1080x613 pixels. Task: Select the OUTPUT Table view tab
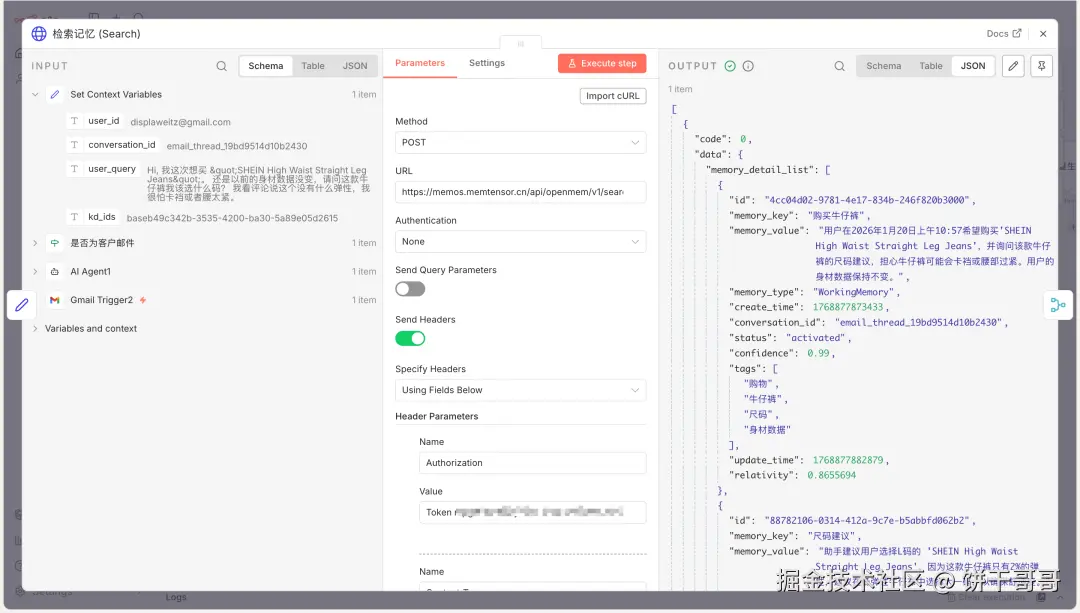point(931,66)
